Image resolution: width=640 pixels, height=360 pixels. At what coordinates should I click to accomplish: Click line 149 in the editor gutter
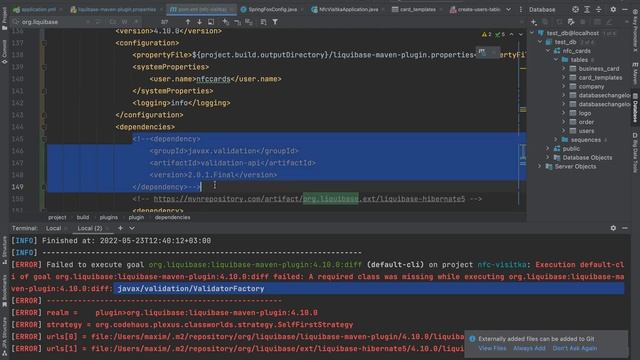point(18,187)
